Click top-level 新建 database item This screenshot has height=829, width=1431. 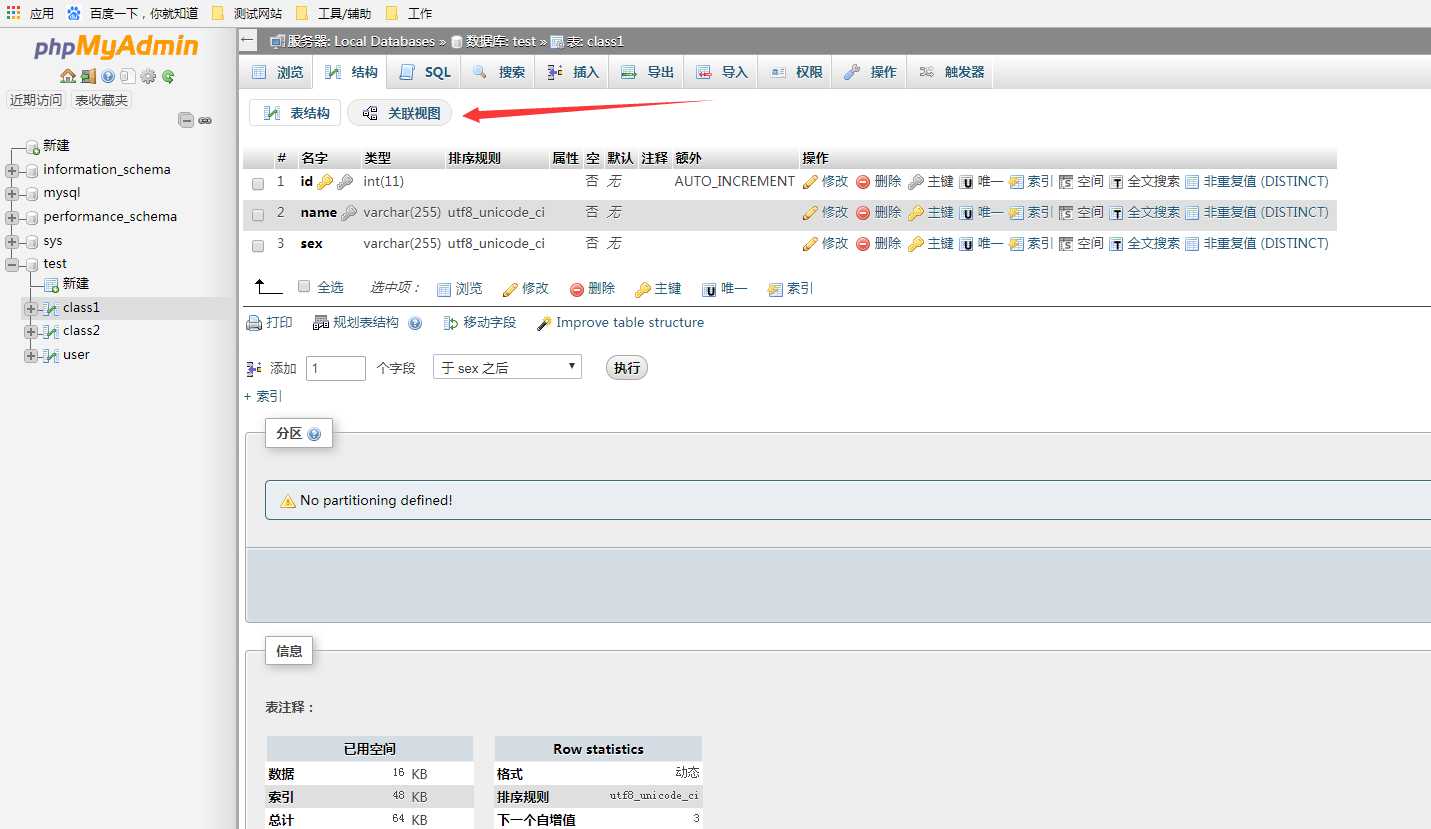pyautogui.click(x=56, y=146)
